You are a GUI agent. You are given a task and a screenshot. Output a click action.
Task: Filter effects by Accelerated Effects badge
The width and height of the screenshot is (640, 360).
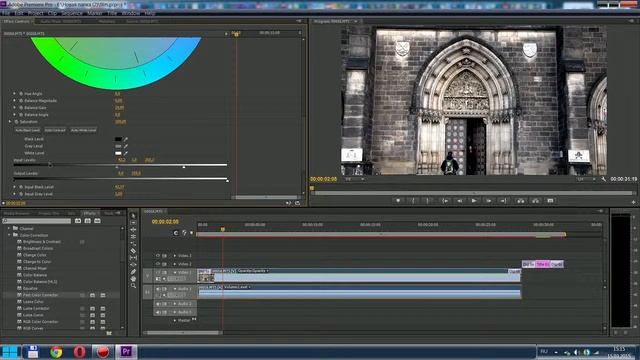78,220
